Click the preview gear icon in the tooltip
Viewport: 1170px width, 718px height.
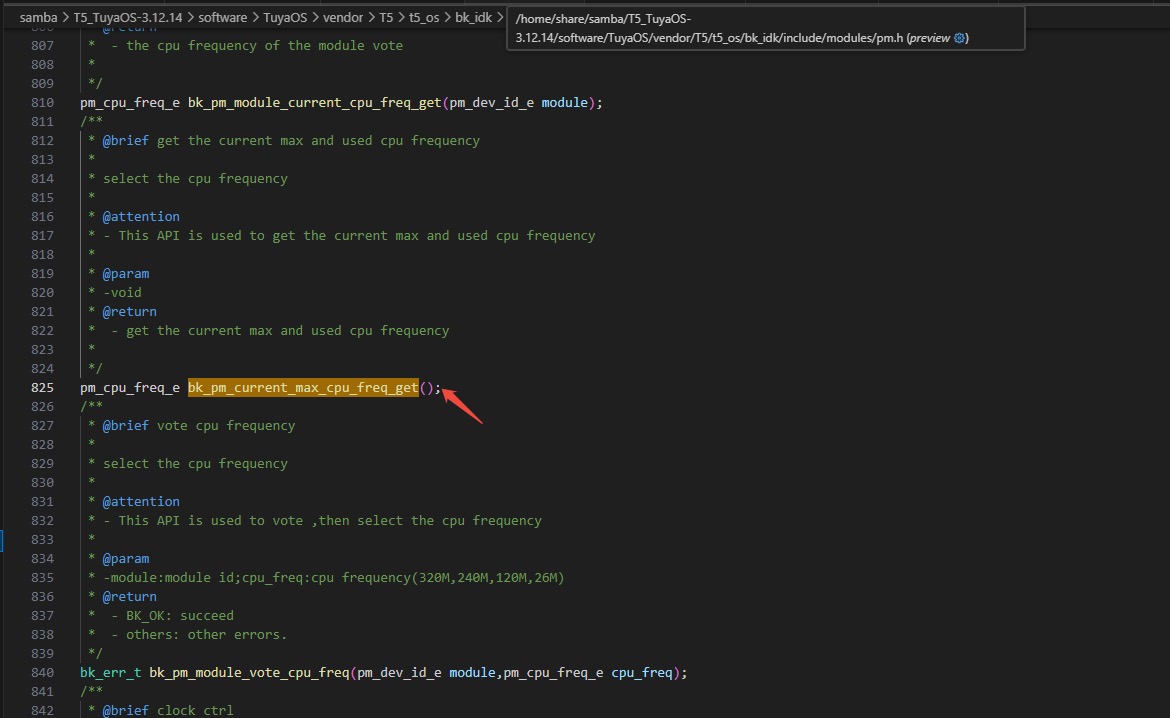[960, 38]
